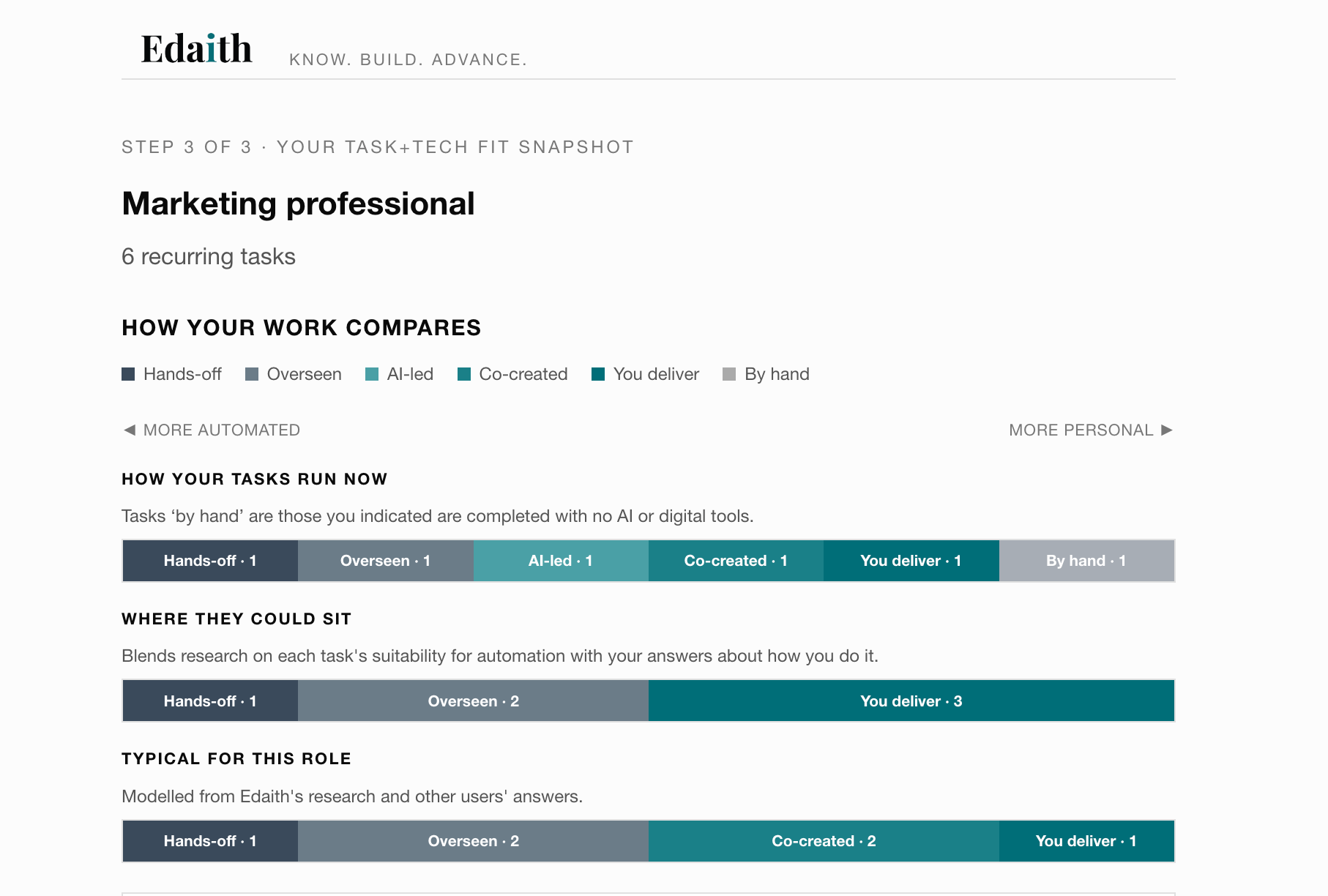Click the By hand legend color square
This screenshot has height=896, width=1328.
(729, 374)
